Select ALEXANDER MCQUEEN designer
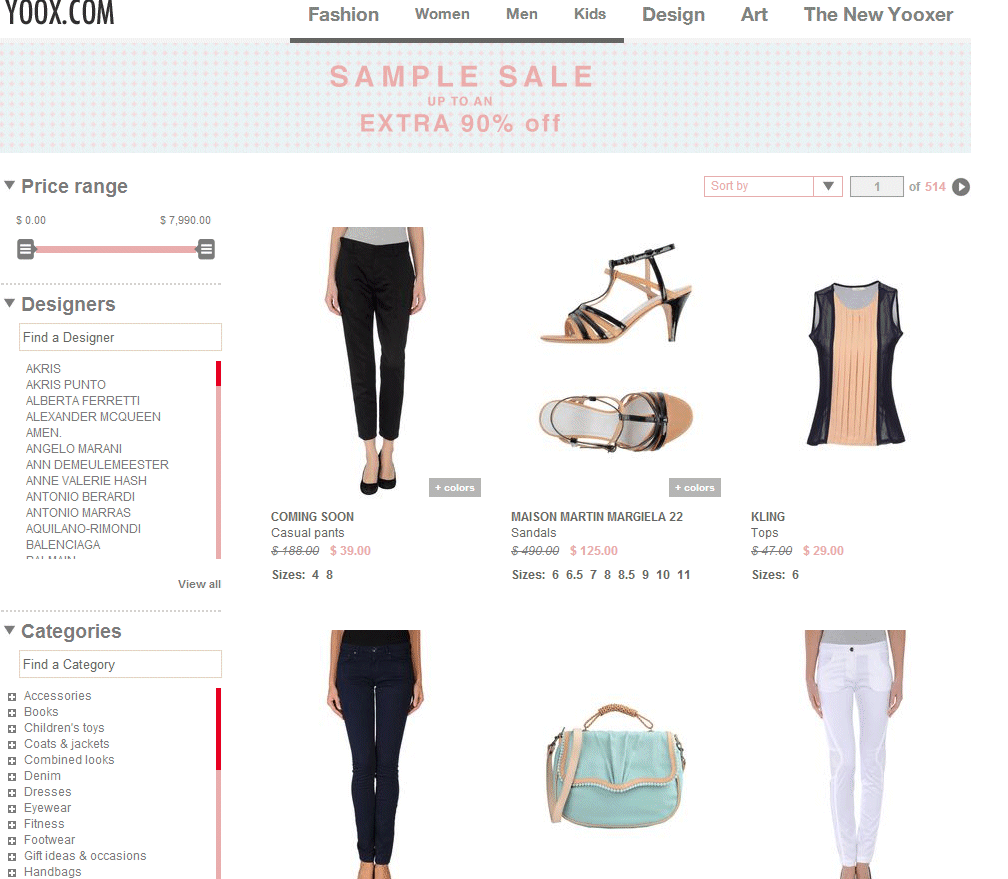The width and height of the screenshot is (1008, 879). click(x=93, y=417)
